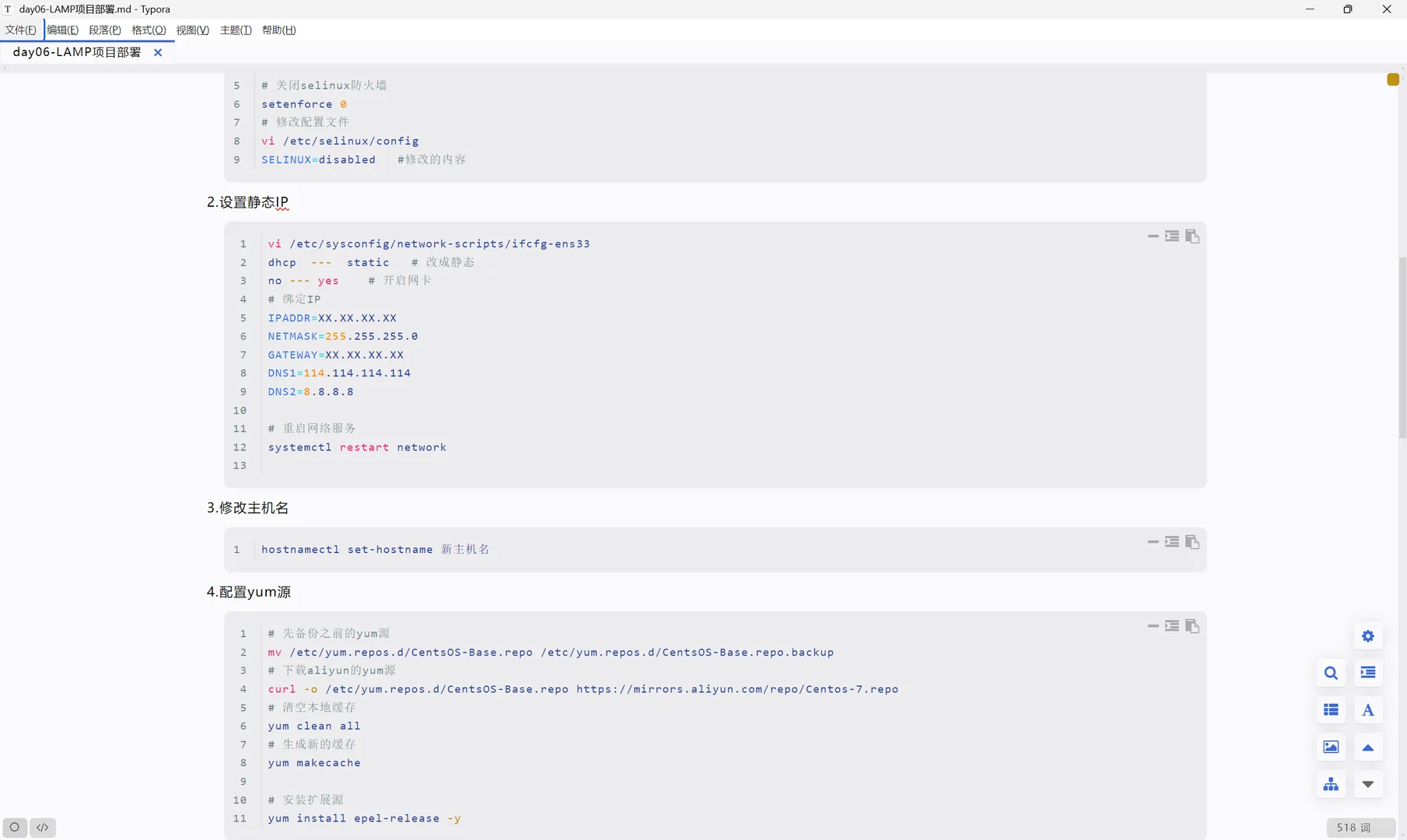Screen dimensions: 1407x840
Task: Click the comment '# 重启网络服务'
Action: (x=312, y=429)
